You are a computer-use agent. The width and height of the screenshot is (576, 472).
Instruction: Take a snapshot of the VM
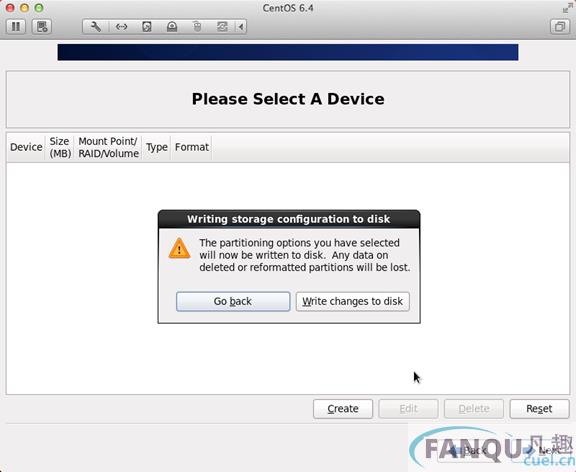pyautogui.click(x=42, y=26)
